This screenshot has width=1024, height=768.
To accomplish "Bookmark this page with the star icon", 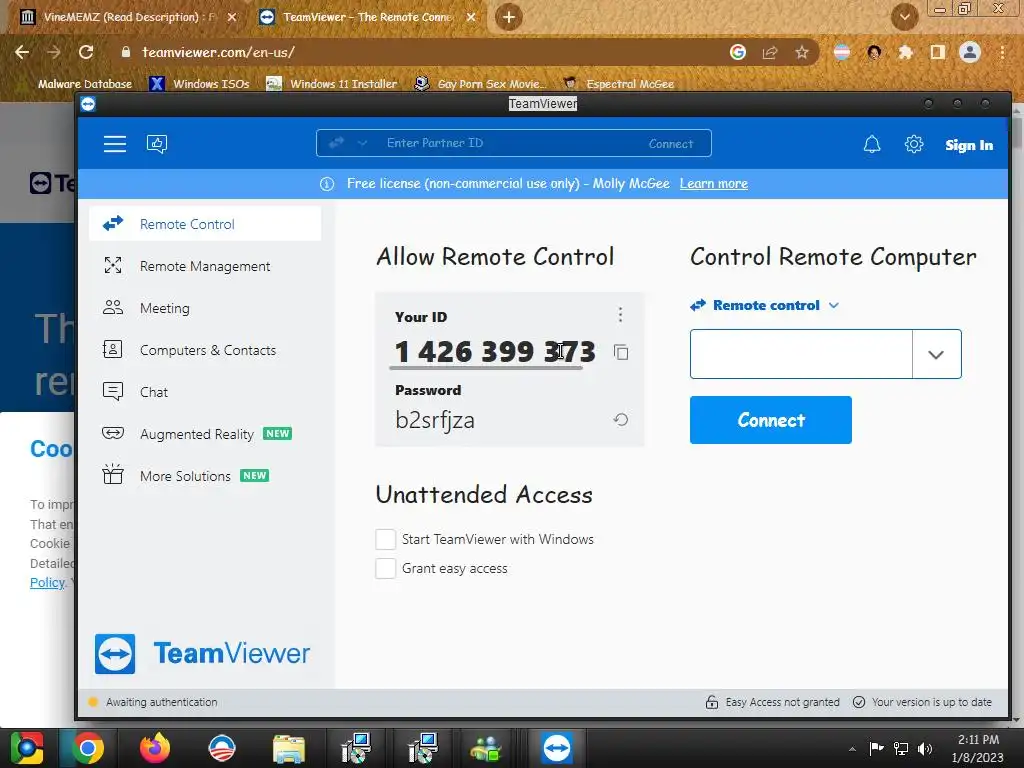I will coord(802,52).
